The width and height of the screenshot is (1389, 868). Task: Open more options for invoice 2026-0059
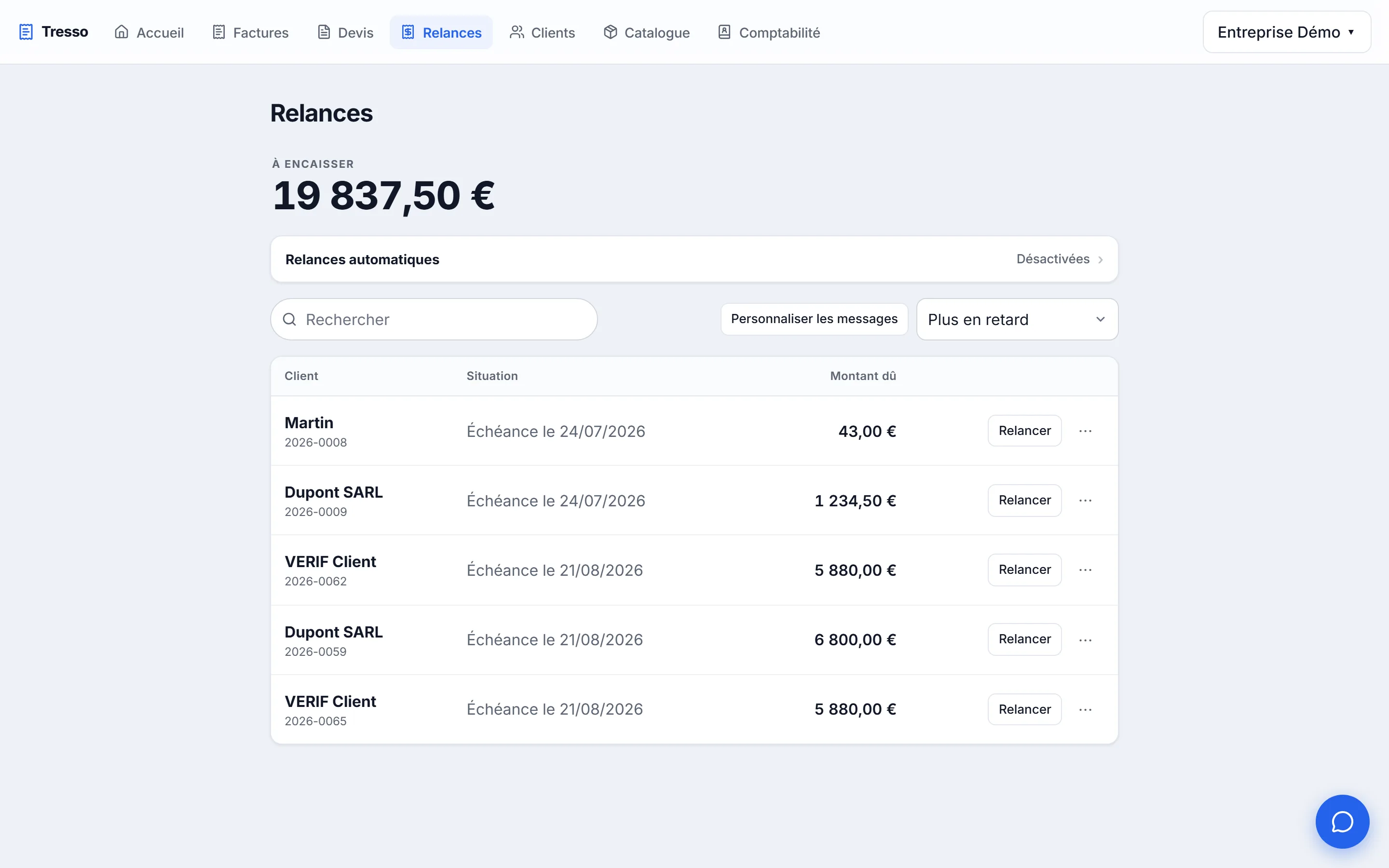(x=1085, y=639)
